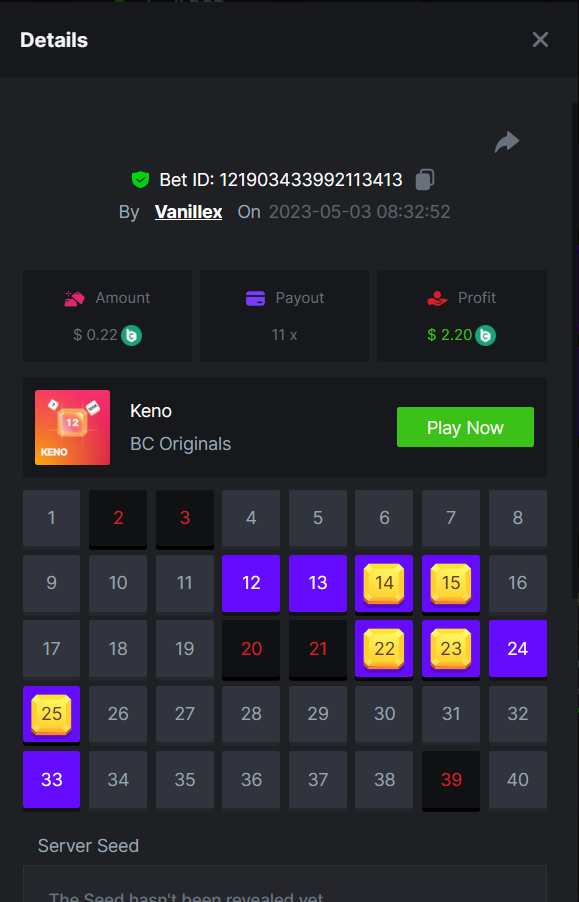
Task: Open the Vanillex user profile link
Action: pyautogui.click(x=189, y=212)
